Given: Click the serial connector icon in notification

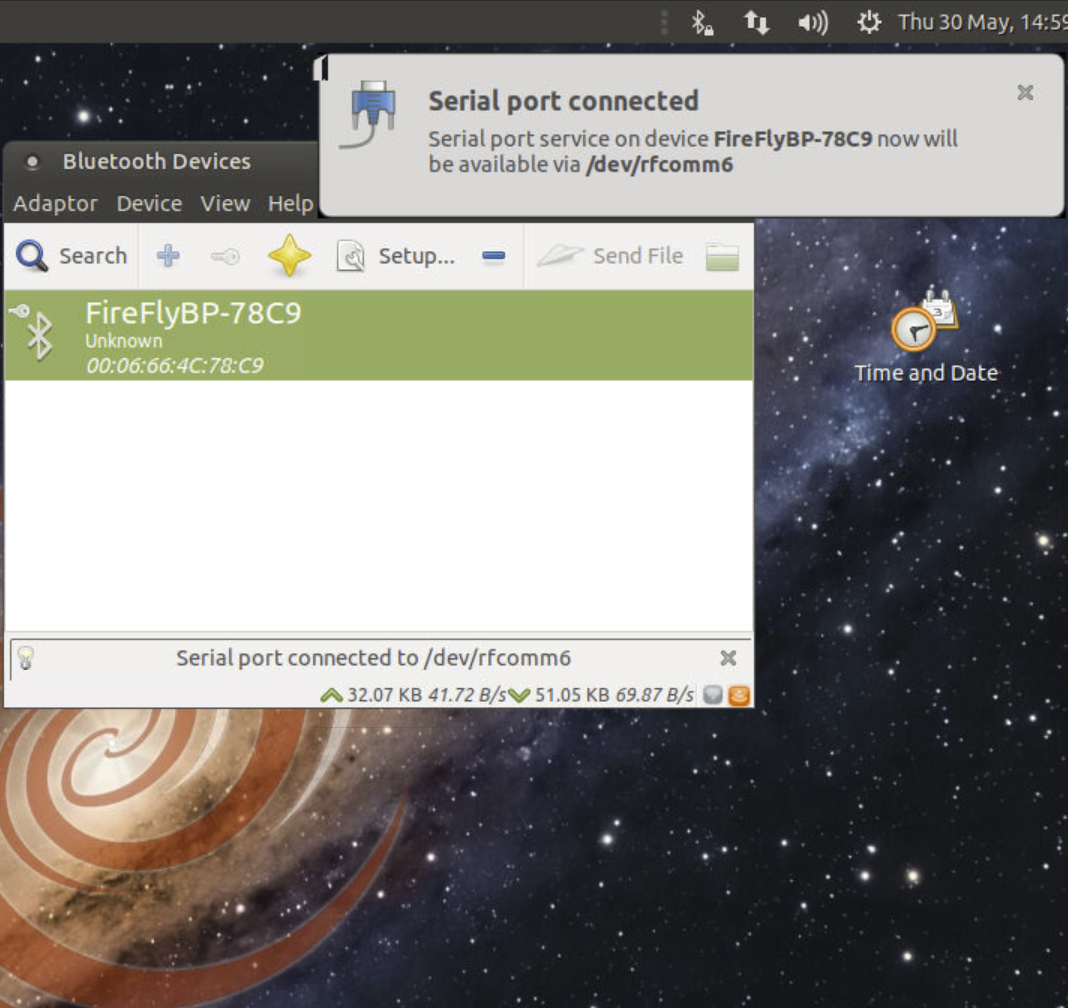Looking at the screenshot, I should (369, 114).
